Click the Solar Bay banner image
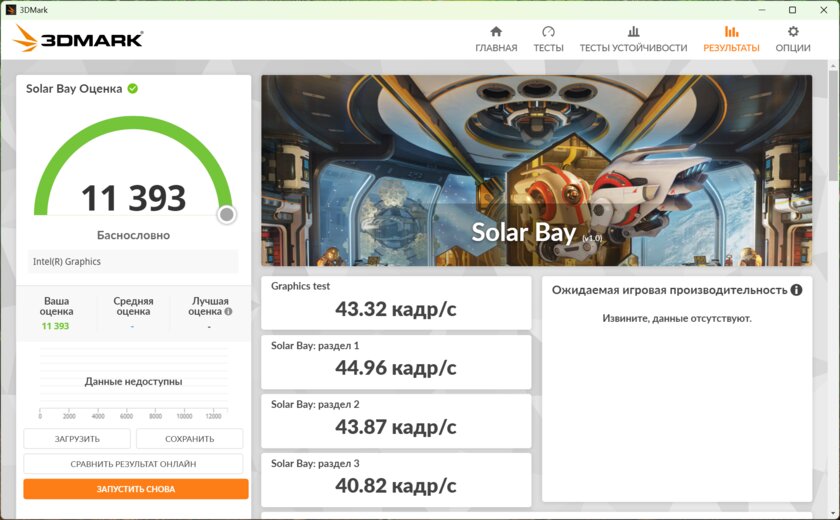The height and width of the screenshot is (520, 840). tap(536, 170)
